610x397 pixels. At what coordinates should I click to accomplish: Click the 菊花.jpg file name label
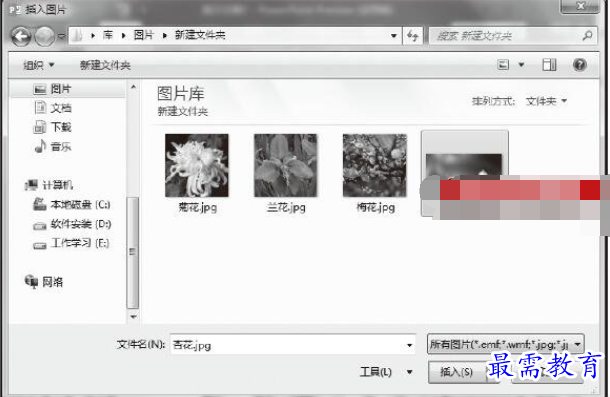(197, 207)
